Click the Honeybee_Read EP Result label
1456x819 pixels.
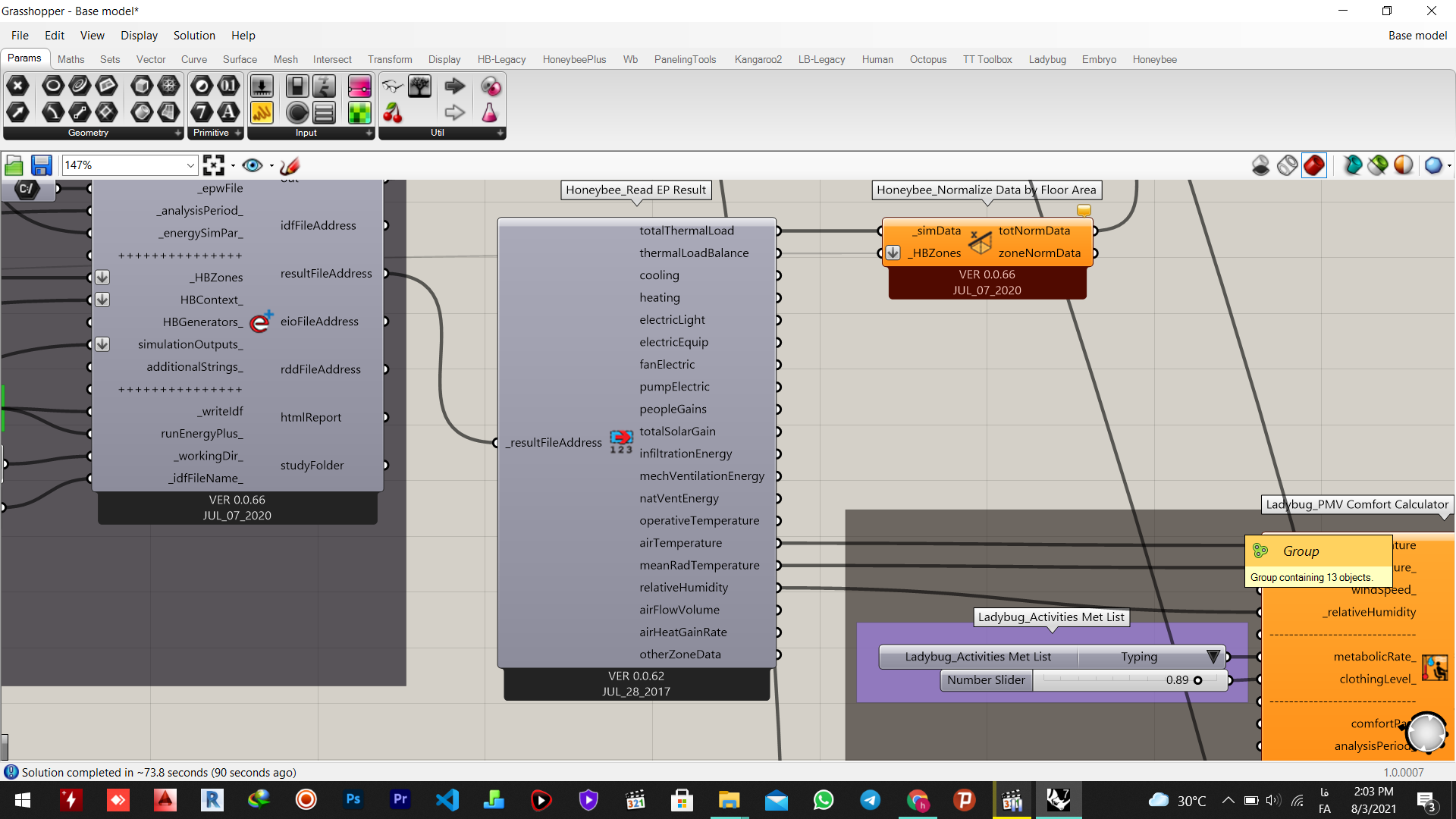click(635, 190)
